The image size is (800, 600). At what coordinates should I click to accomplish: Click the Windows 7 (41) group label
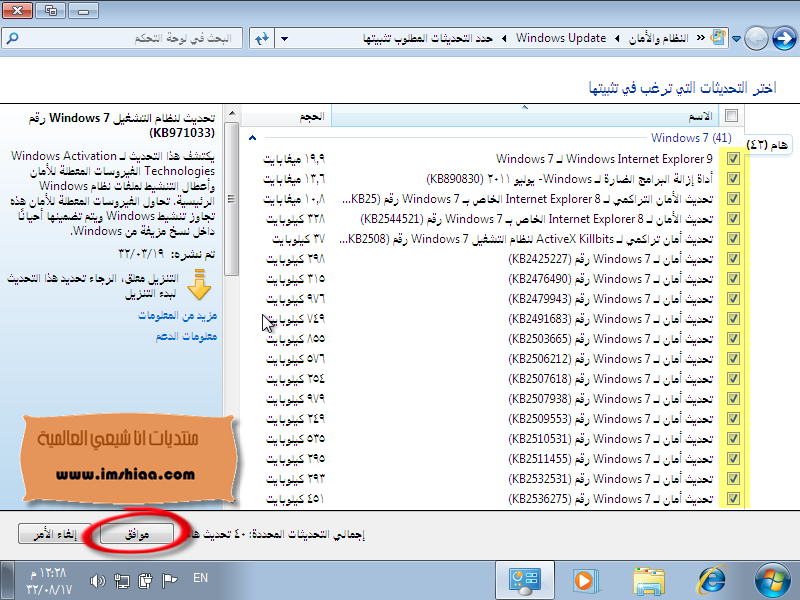tap(691, 138)
